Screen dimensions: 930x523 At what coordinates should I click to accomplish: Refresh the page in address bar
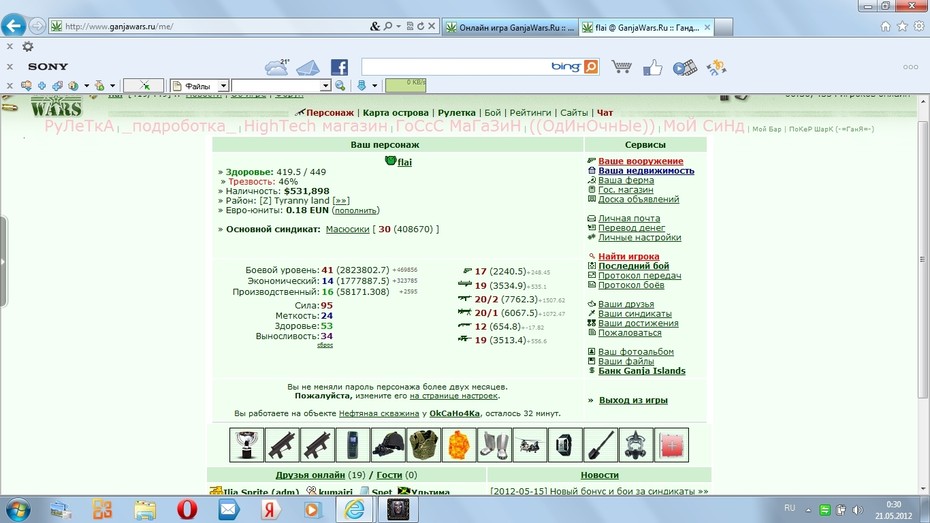[x=421, y=26]
